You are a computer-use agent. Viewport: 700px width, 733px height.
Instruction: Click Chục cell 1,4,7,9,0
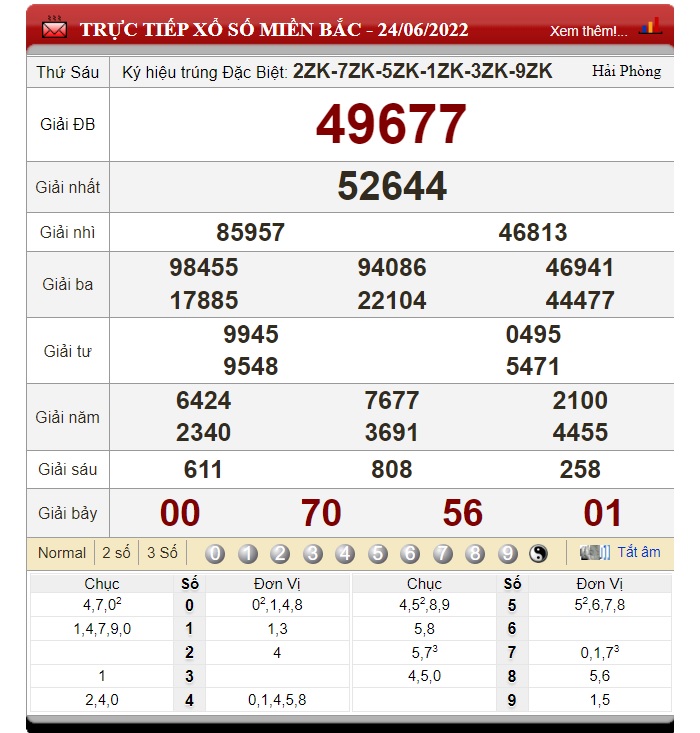pos(102,629)
